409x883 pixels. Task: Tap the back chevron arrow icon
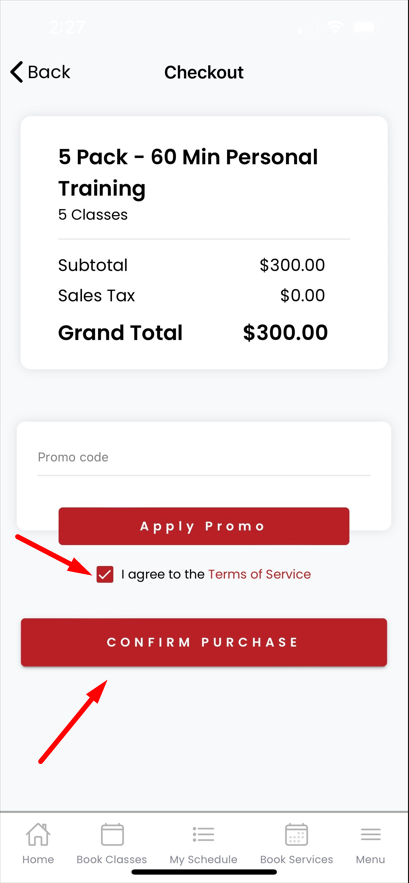click(x=17, y=72)
